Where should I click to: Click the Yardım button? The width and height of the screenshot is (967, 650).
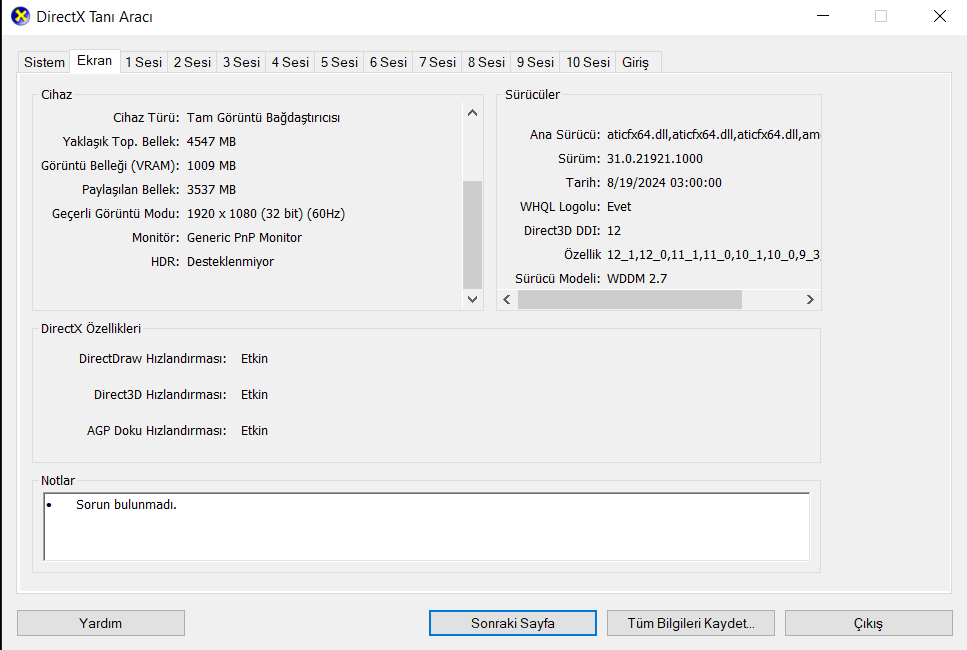click(x=101, y=623)
